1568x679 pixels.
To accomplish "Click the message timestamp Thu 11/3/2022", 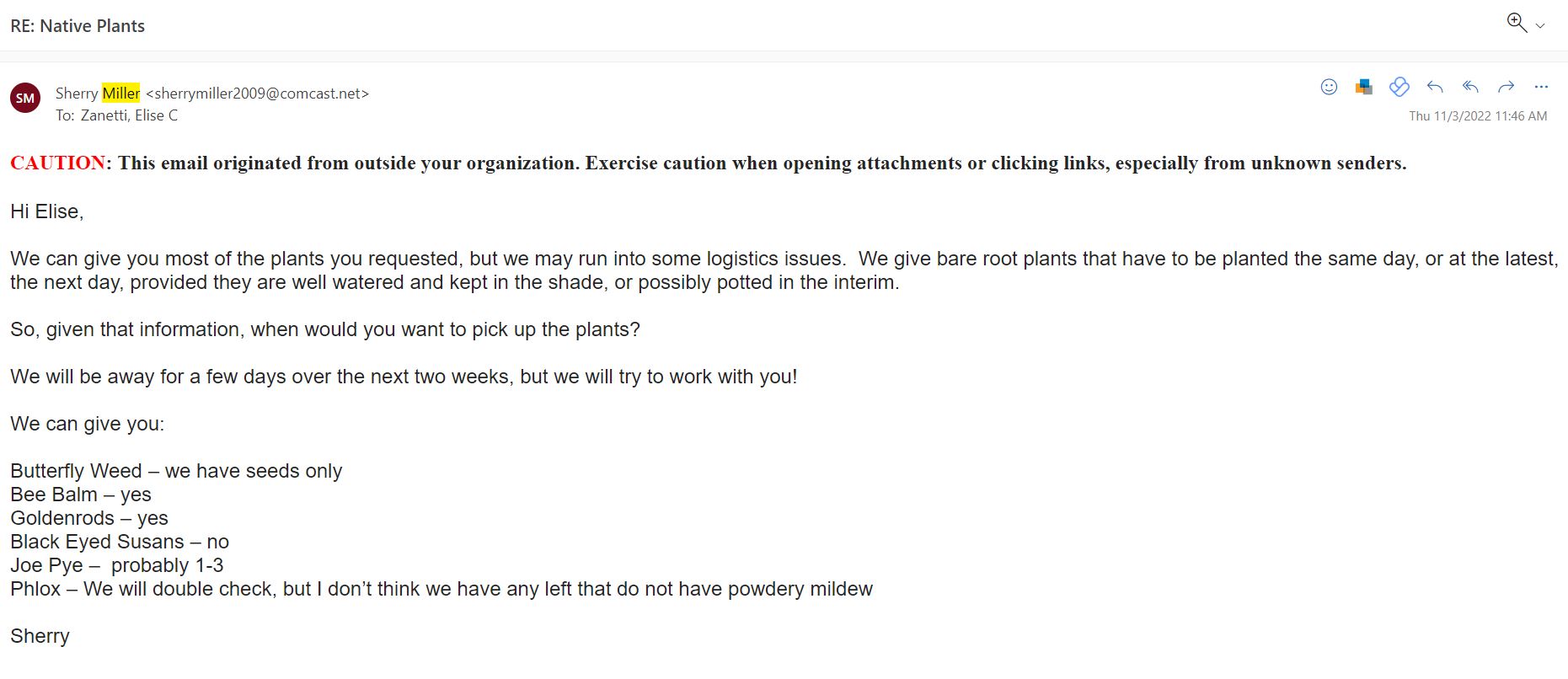I will point(1478,116).
